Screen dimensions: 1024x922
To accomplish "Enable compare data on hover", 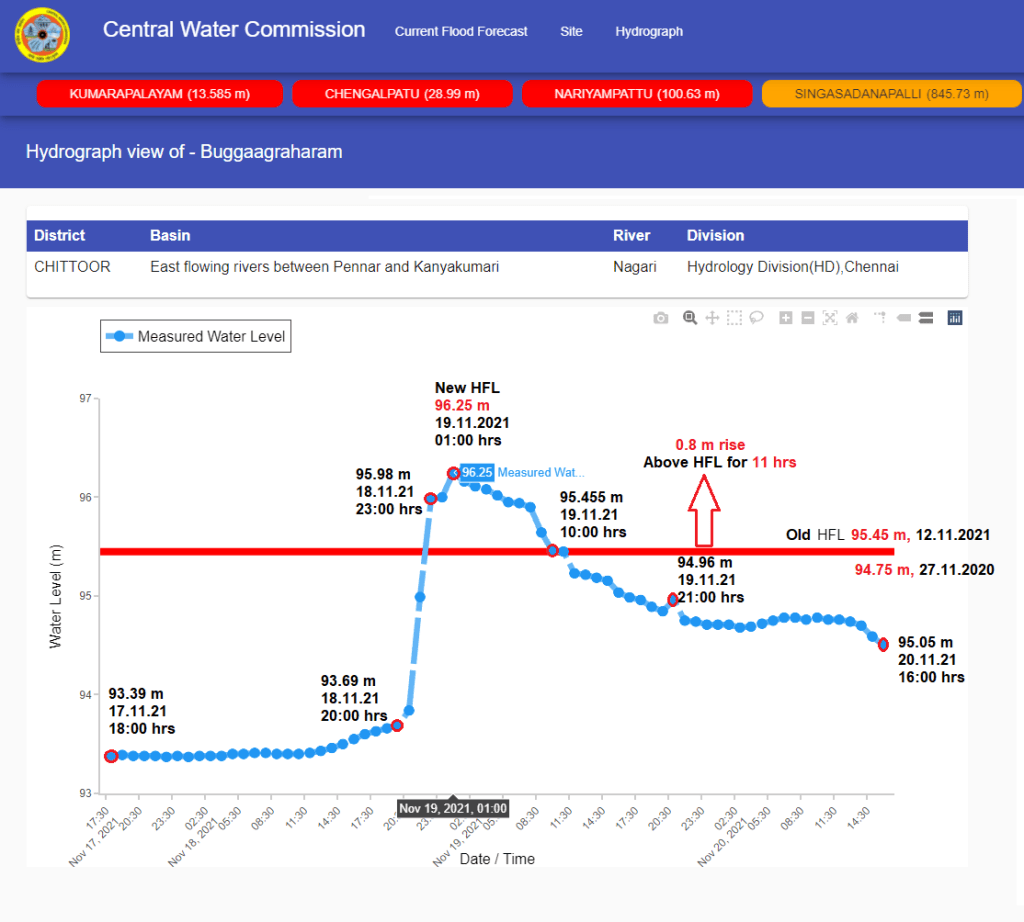I will (925, 318).
